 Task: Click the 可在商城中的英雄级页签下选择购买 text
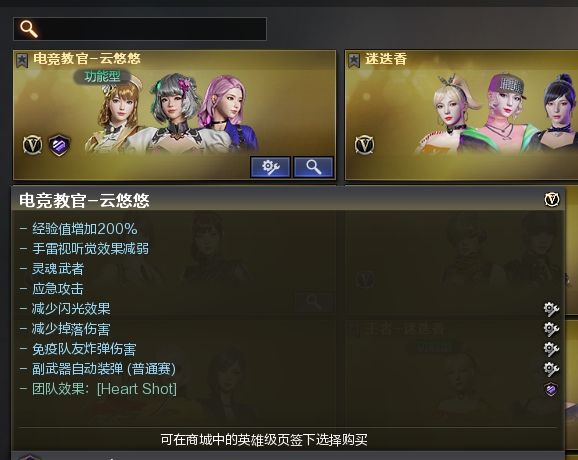tap(264, 440)
